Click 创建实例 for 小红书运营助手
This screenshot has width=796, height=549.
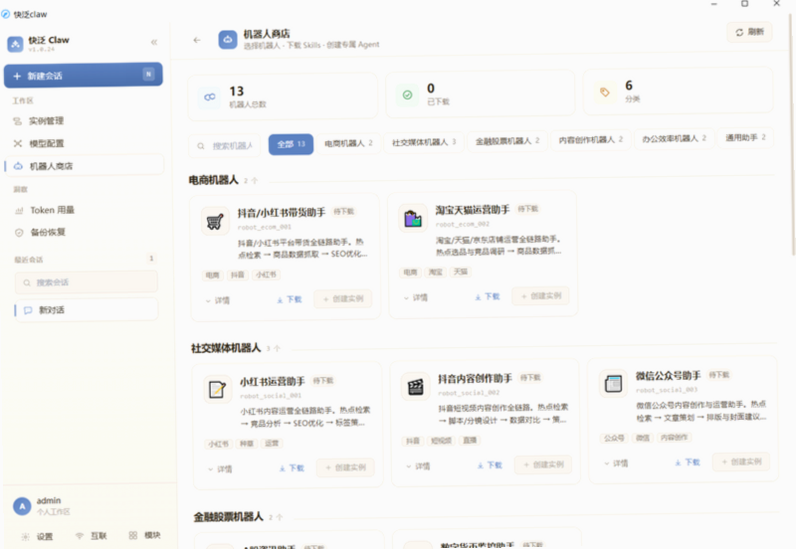click(x=346, y=467)
